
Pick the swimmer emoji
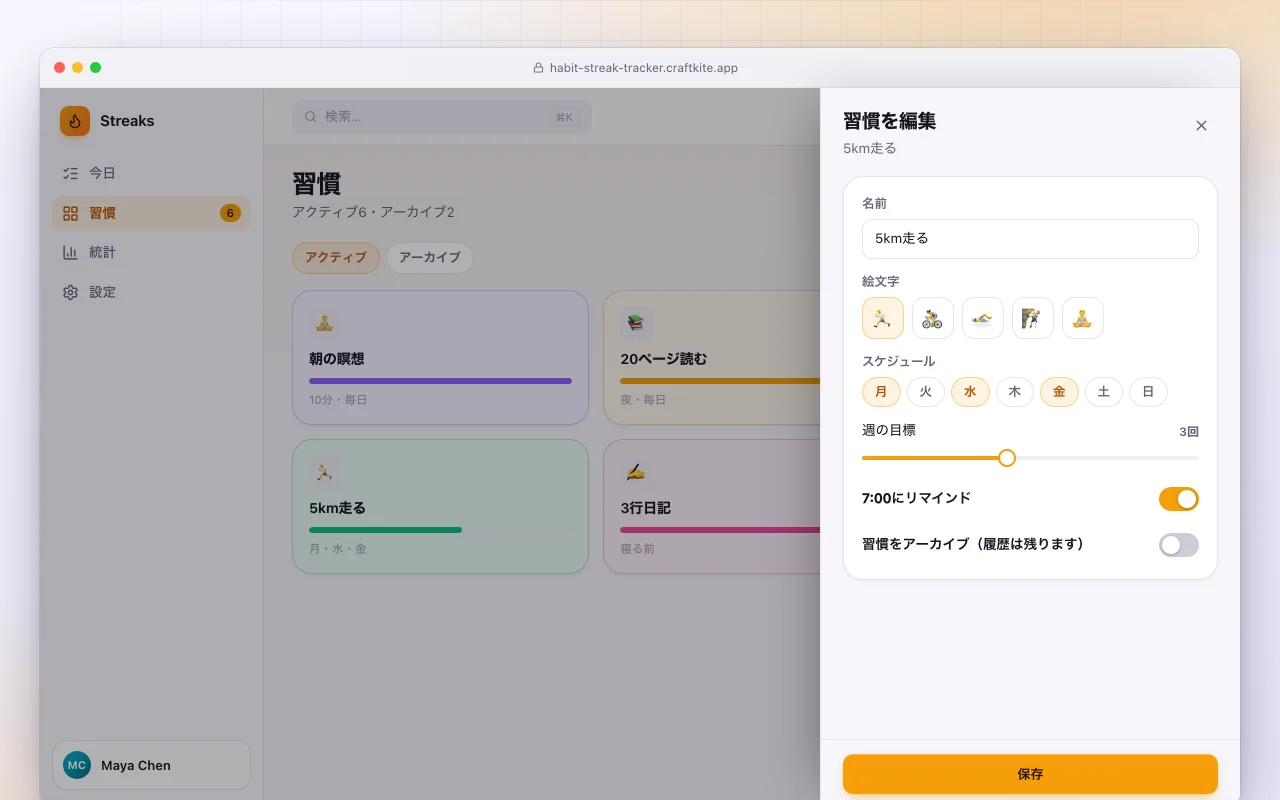pos(983,318)
